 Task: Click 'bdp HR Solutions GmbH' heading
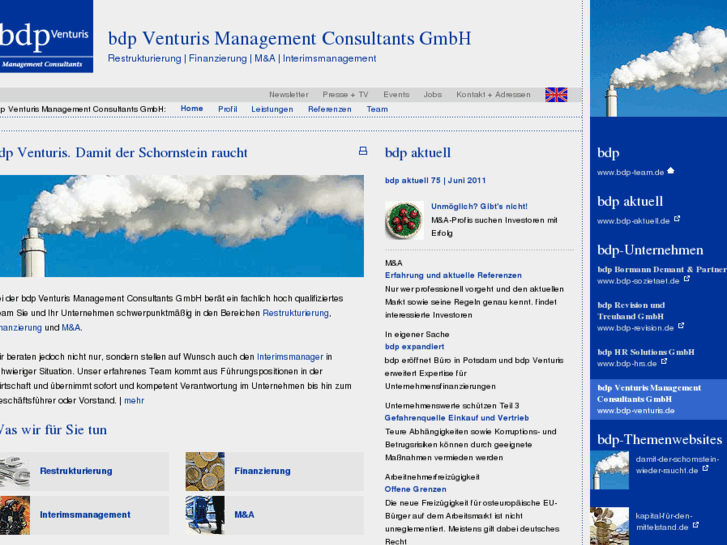click(646, 352)
